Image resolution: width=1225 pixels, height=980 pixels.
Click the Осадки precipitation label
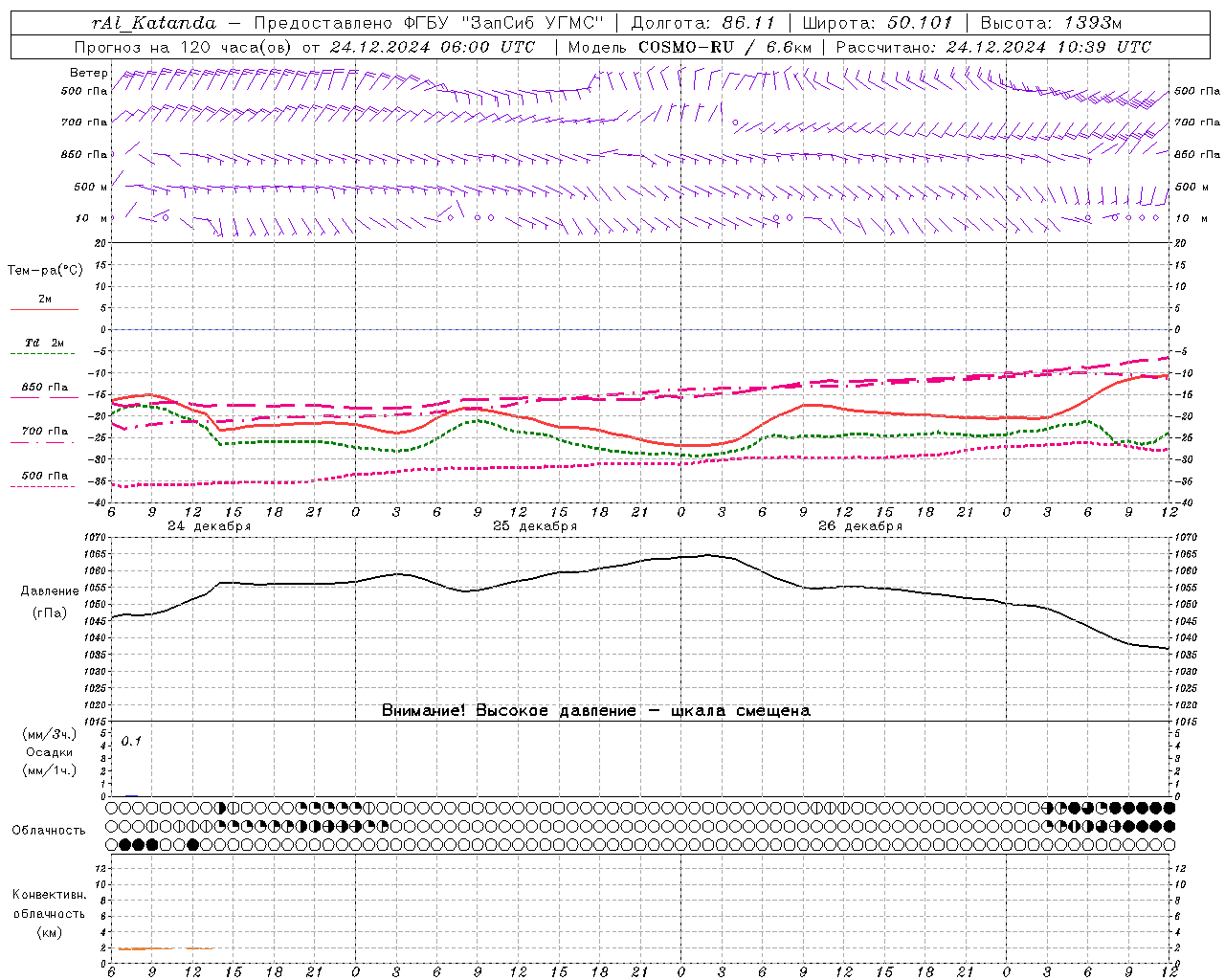tap(50, 753)
